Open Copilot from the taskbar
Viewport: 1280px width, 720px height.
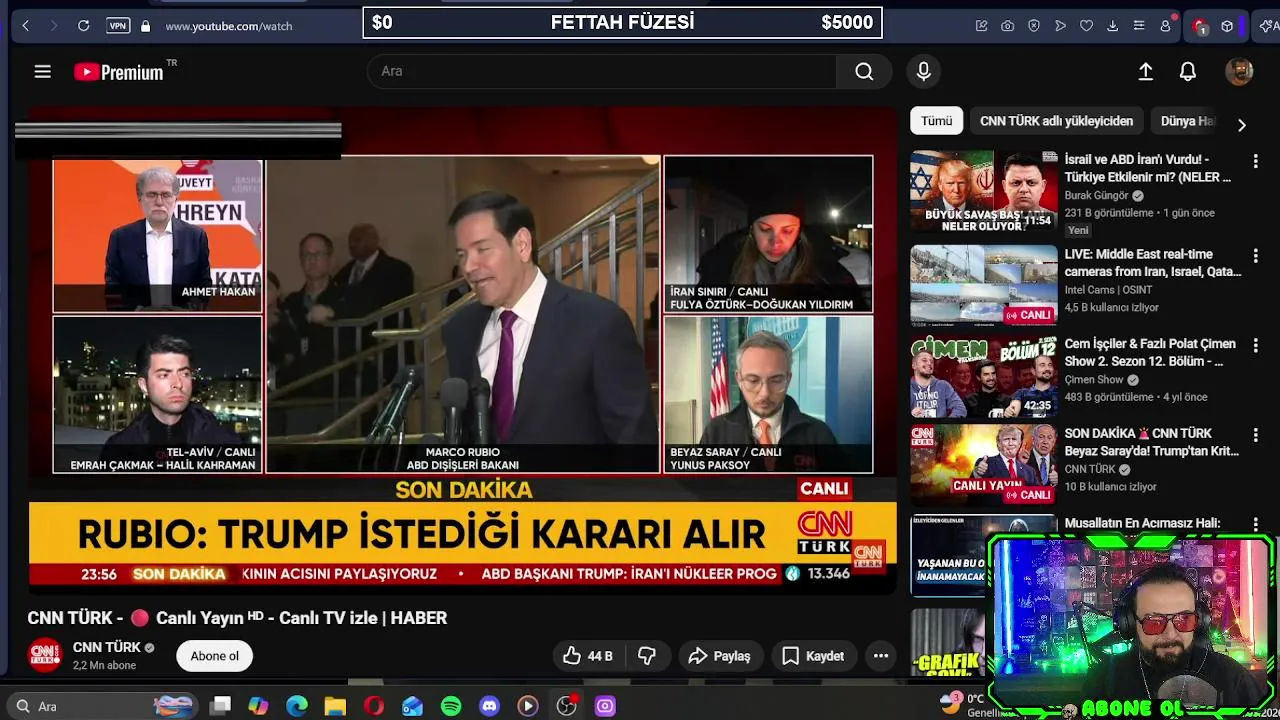[x=259, y=706]
